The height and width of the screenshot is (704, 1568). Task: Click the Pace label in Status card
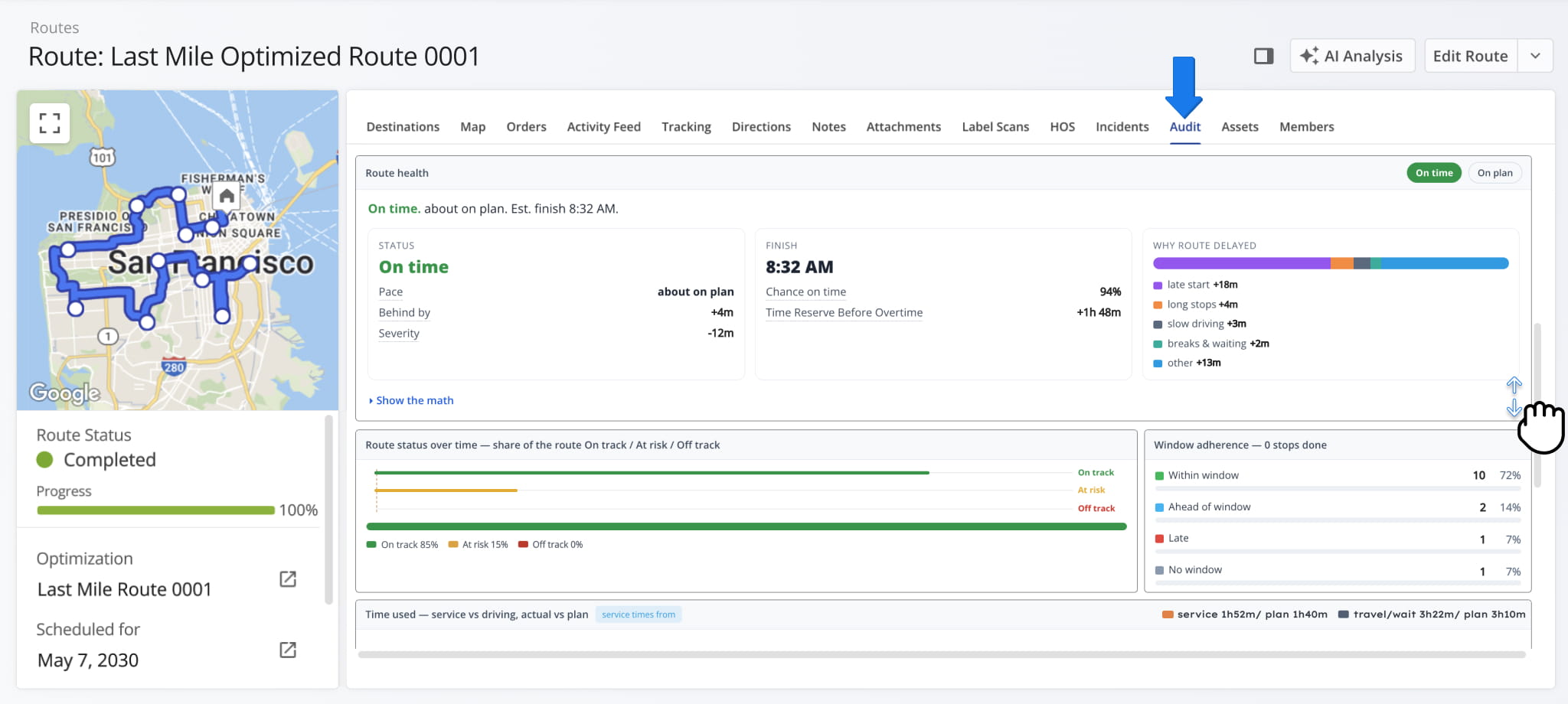390,292
